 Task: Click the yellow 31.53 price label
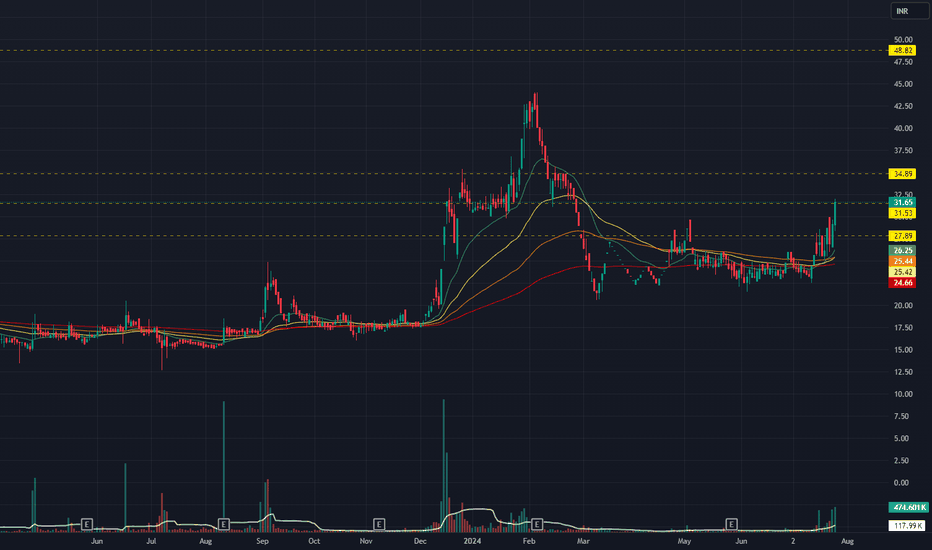pyautogui.click(x=902, y=213)
